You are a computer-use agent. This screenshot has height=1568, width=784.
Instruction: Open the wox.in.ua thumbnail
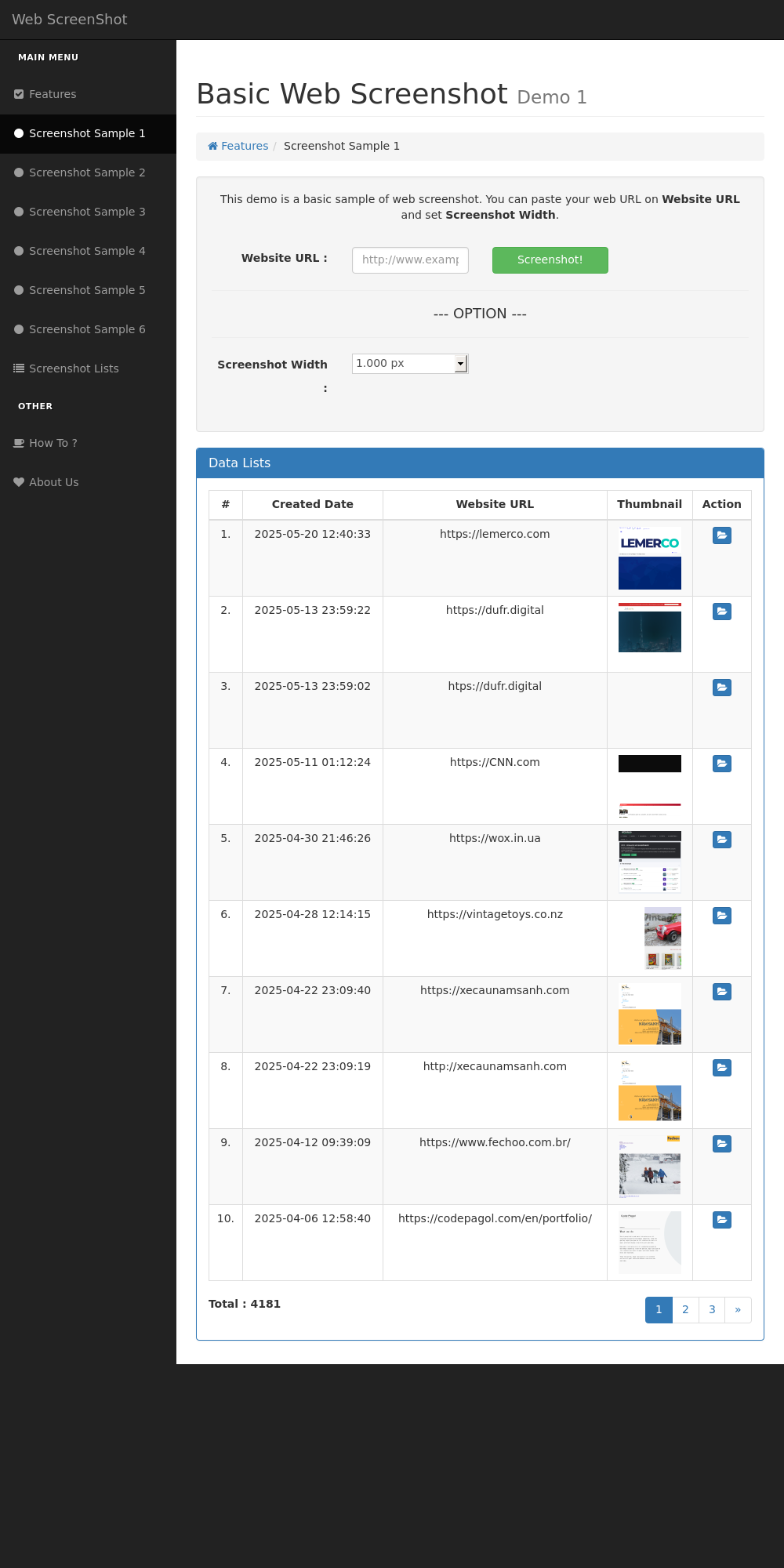point(650,862)
